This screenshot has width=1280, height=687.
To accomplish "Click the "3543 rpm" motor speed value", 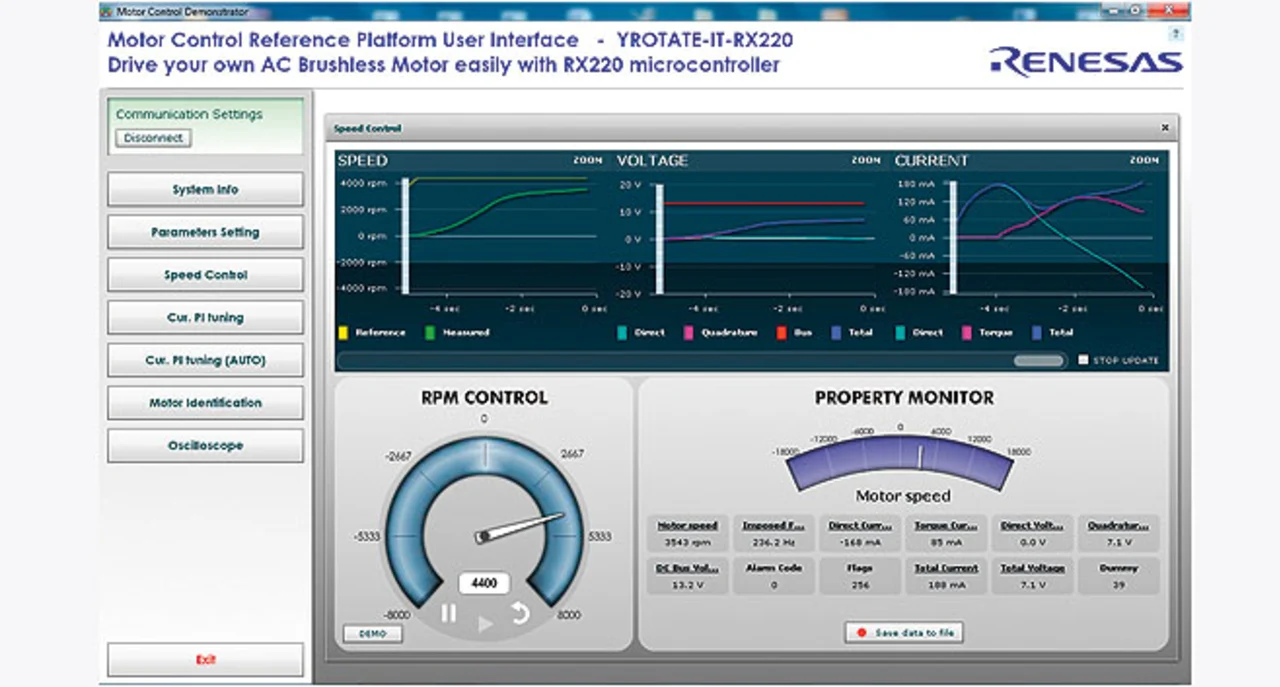I will (688, 542).
